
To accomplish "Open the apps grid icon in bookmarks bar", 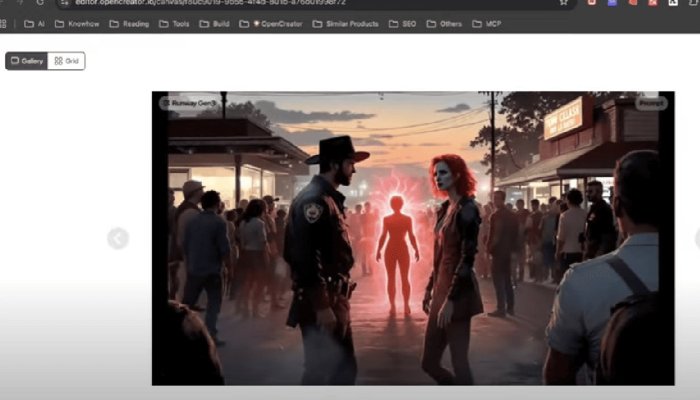I will pos(3,24).
